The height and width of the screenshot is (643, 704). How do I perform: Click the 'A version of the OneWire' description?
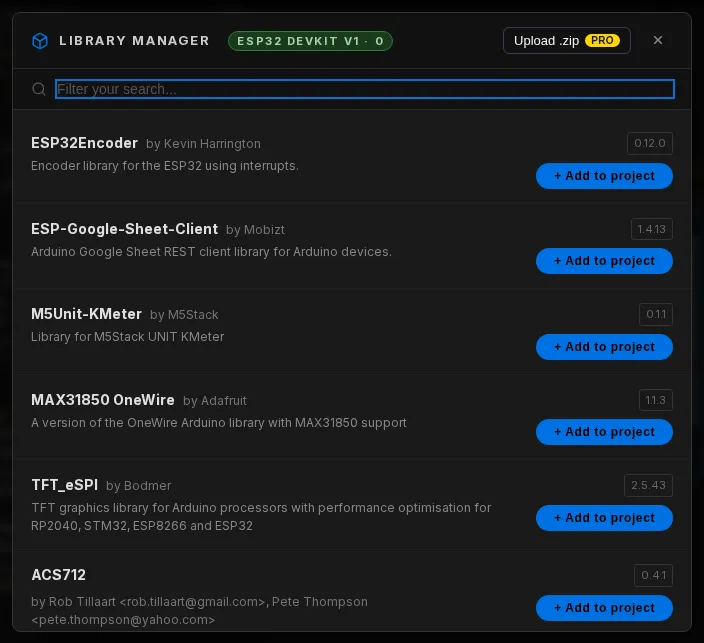pyautogui.click(x=219, y=423)
